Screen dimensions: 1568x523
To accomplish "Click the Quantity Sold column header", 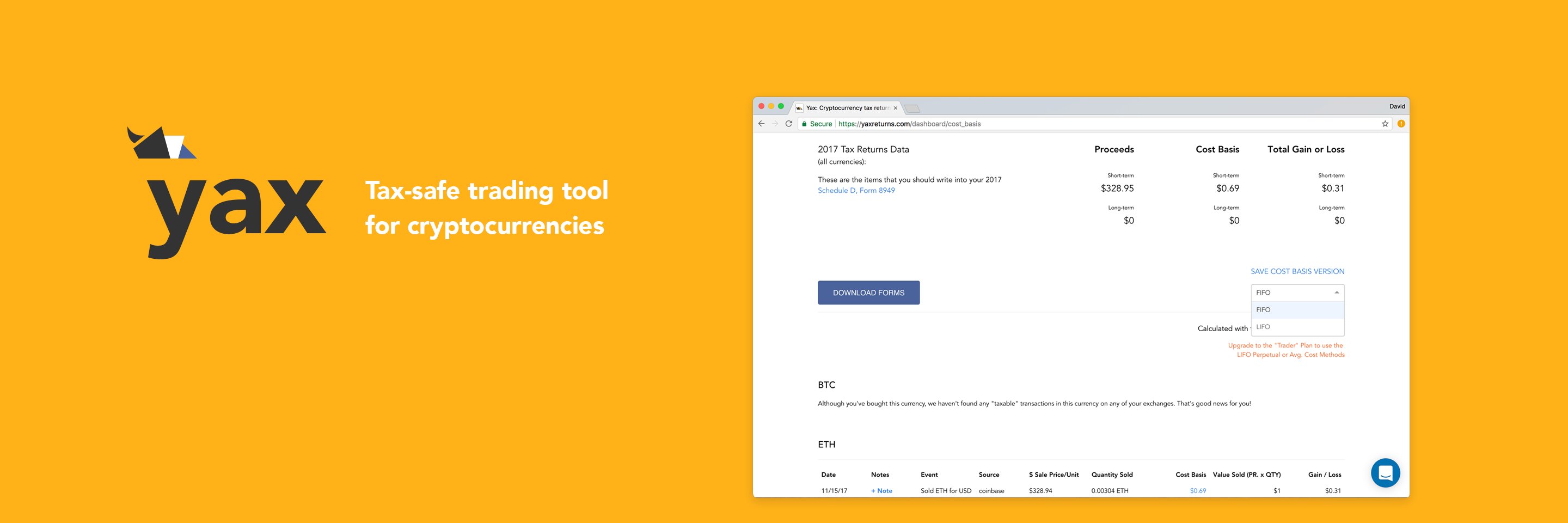I will (x=1112, y=475).
